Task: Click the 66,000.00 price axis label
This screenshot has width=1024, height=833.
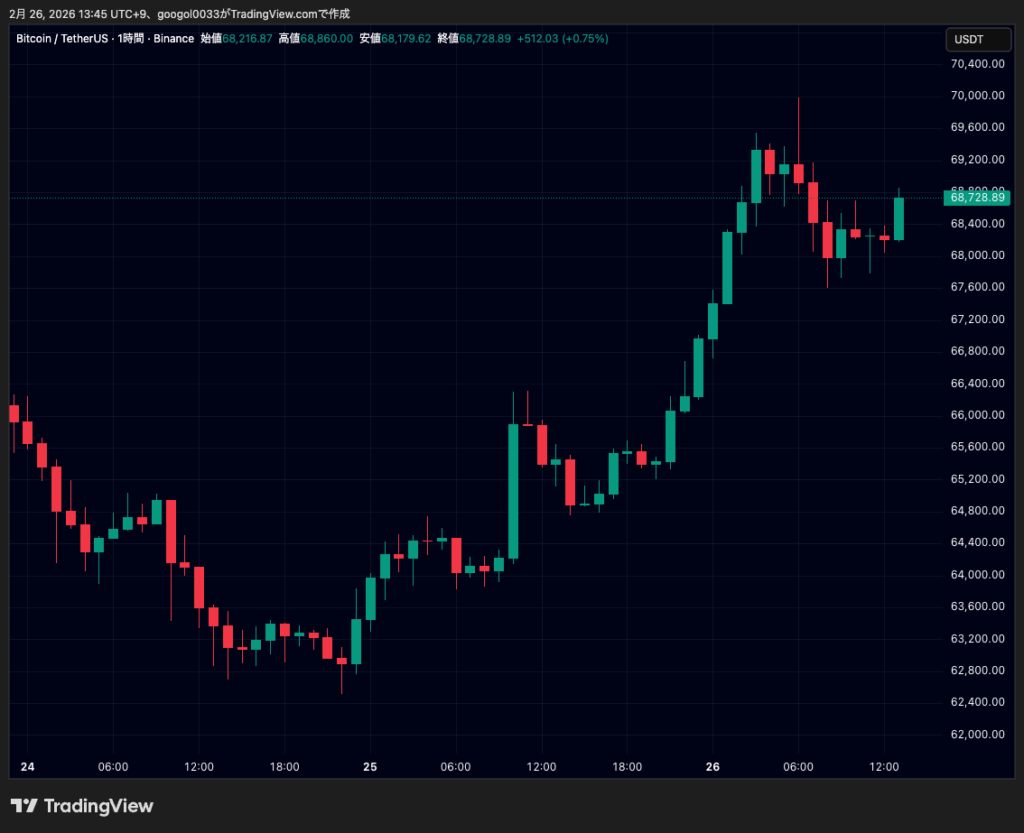Action: 976,415
